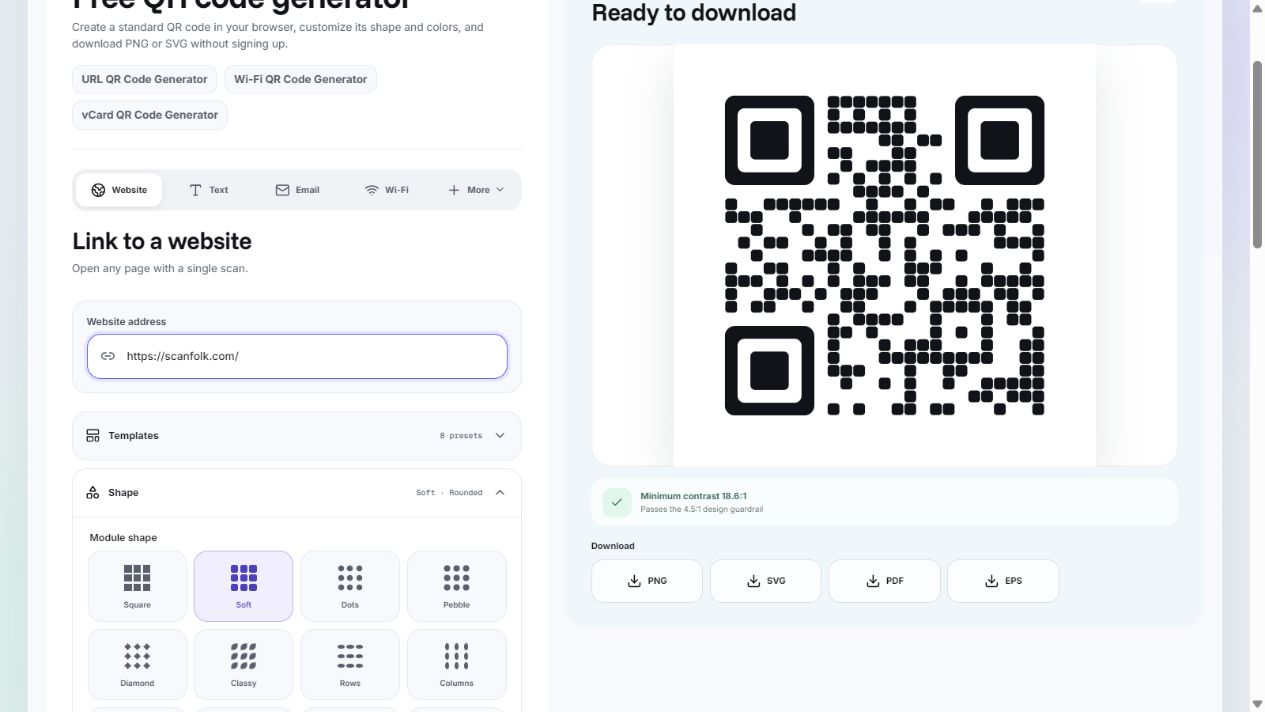The height and width of the screenshot is (712, 1265).
Task: Open URL QR Code Generator link
Action: 144,79
